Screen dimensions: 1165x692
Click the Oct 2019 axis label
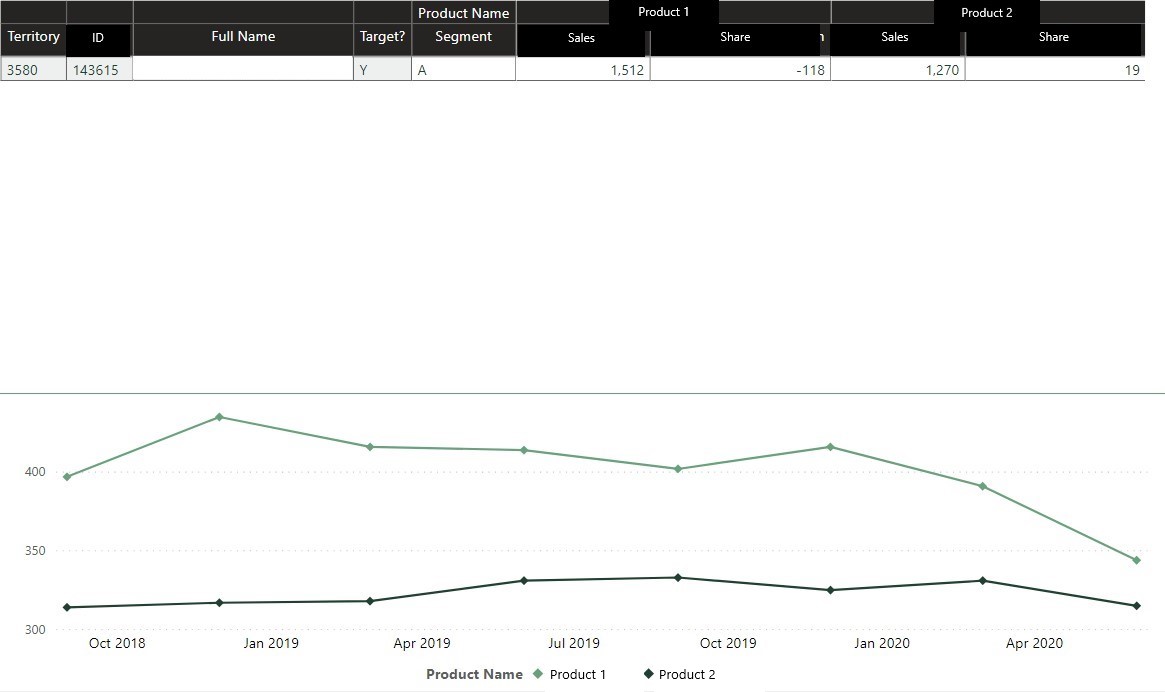tap(727, 643)
